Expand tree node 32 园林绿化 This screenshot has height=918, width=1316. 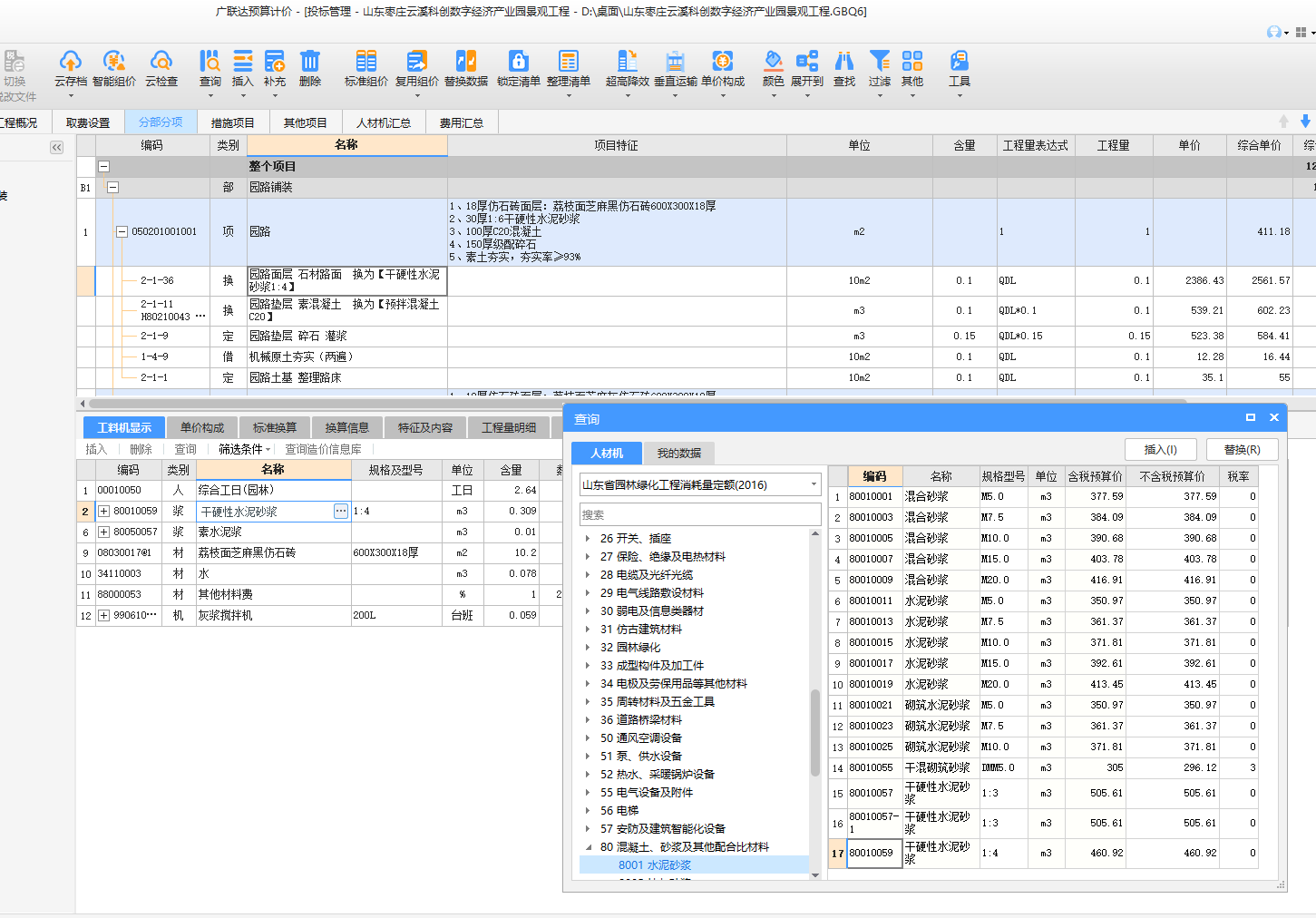click(x=588, y=647)
